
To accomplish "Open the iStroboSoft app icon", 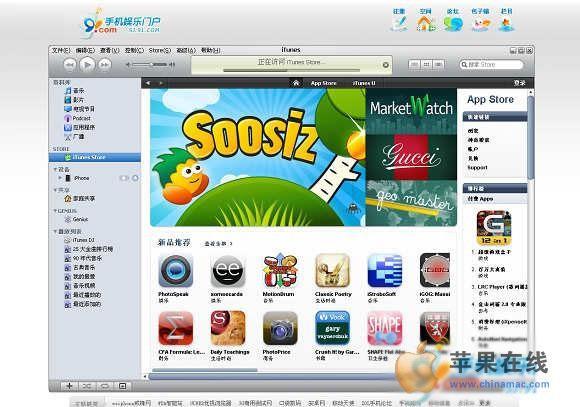I will 385,271.
